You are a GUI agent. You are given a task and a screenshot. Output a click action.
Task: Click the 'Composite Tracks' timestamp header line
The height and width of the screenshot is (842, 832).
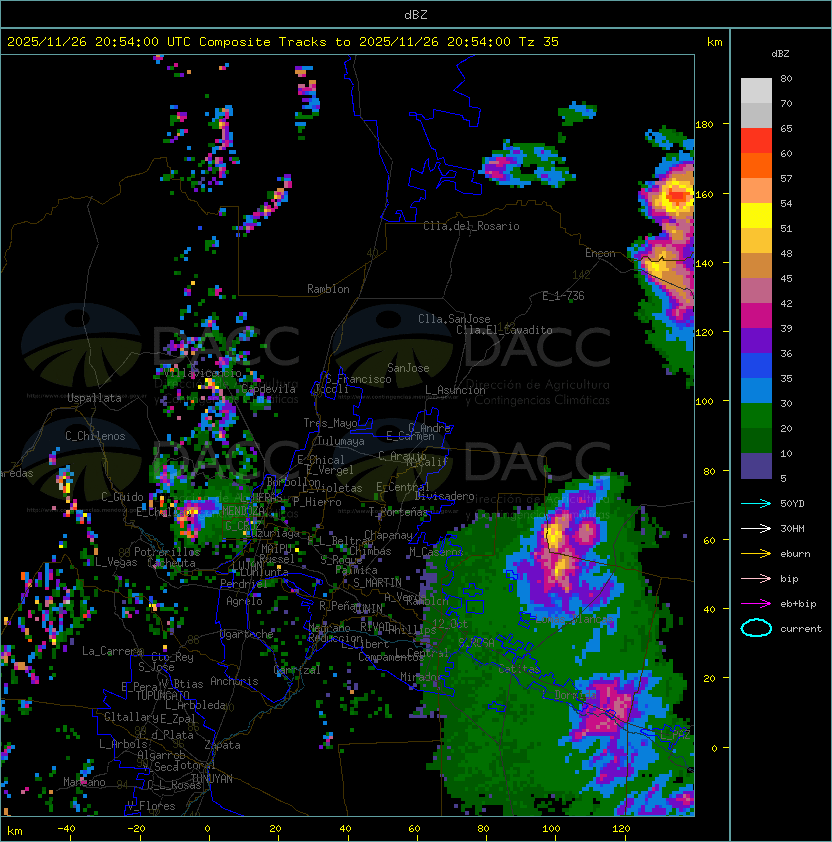(x=283, y=42)
